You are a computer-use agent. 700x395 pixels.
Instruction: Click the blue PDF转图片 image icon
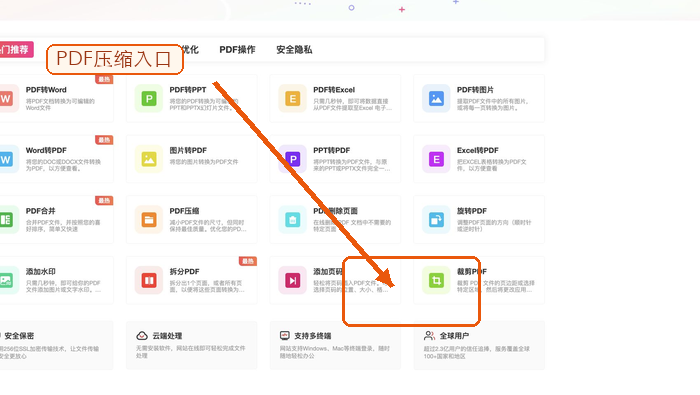(437, 99)
